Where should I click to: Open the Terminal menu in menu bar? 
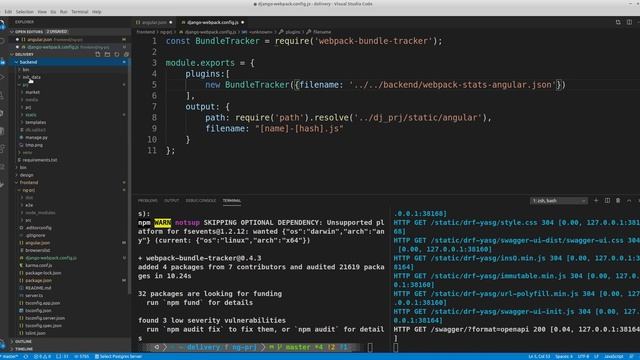point(80,12)
